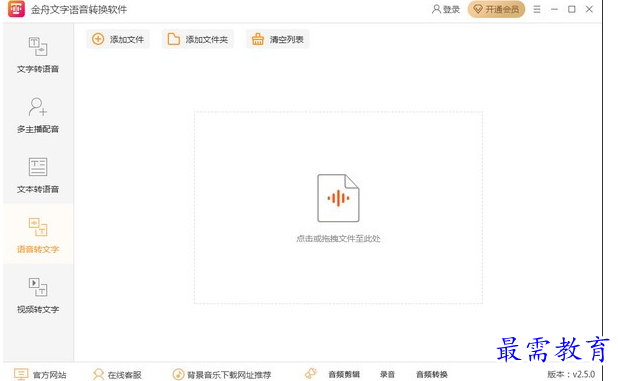
Task: Click the version v2.5.0 label
Action: (571, 374)
